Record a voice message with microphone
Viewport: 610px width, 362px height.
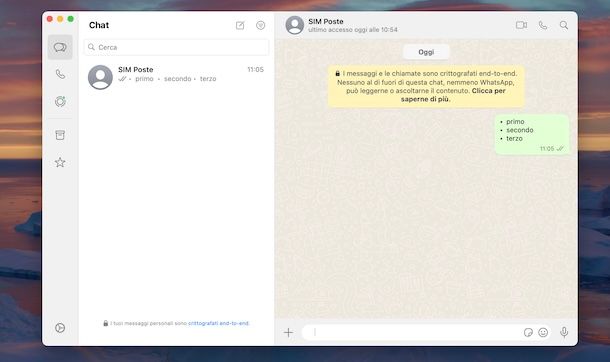564,332
